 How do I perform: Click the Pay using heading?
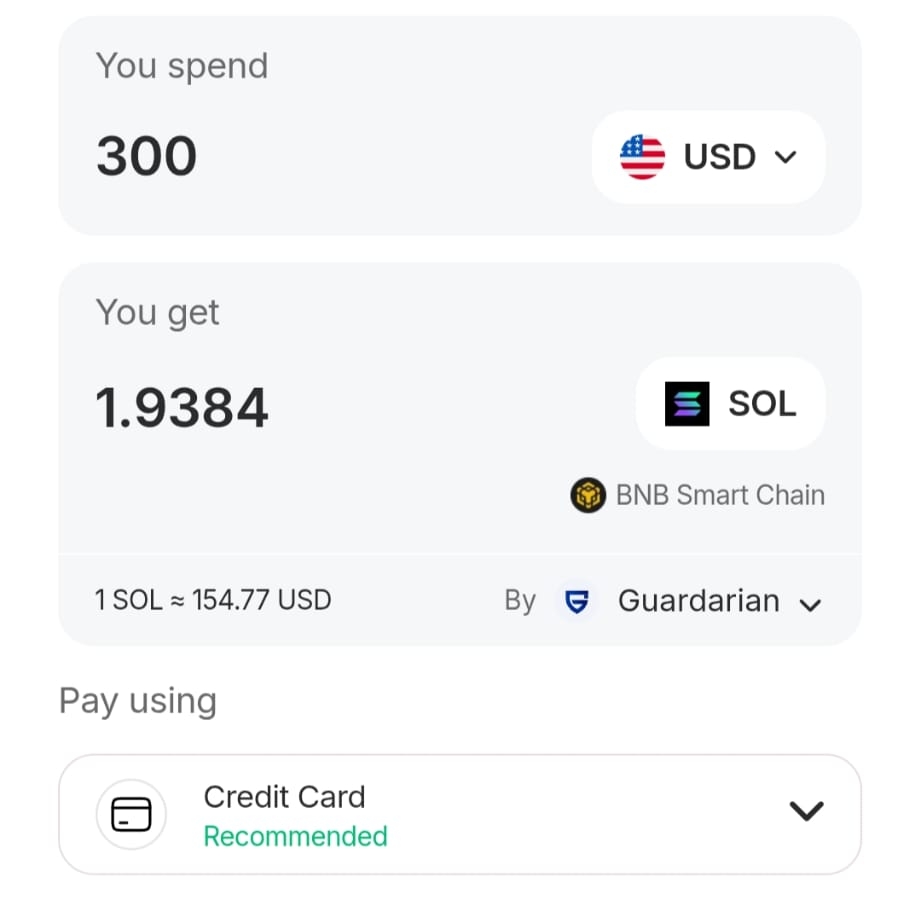[x=138, y=701]
